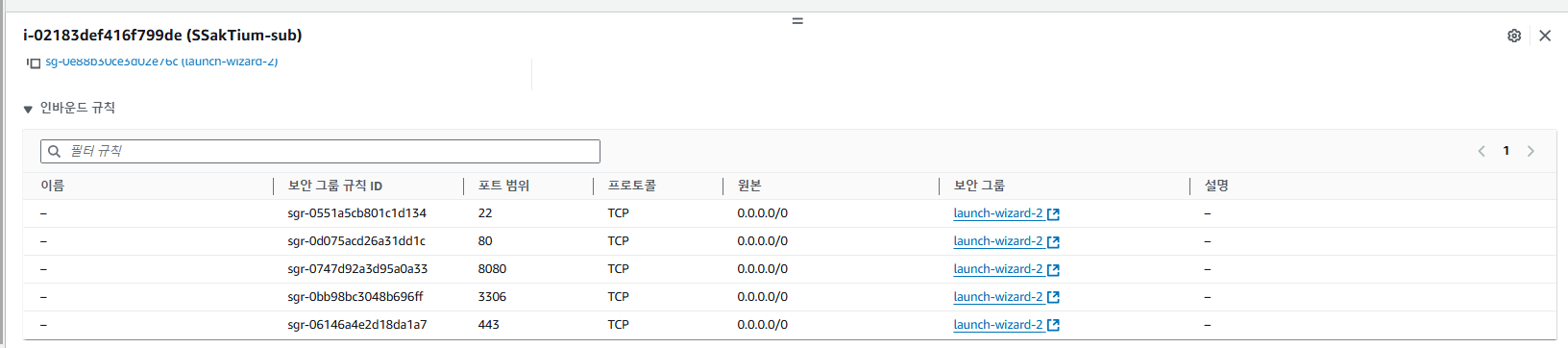Click external link icon in port 80 row
The height and width of the screenshot is (348, 1568).
click(x=1053, y=242)
